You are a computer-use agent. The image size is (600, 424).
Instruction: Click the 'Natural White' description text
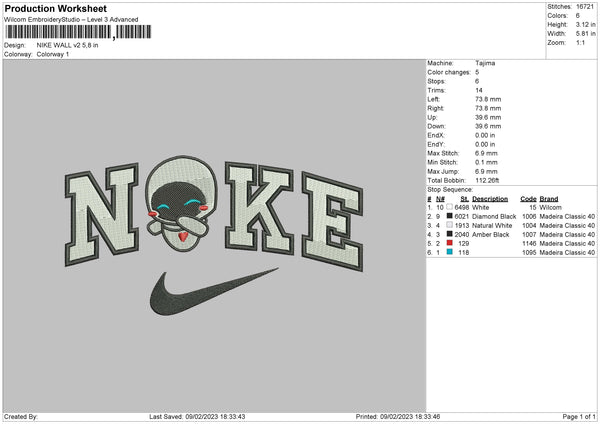coord(492,225)
